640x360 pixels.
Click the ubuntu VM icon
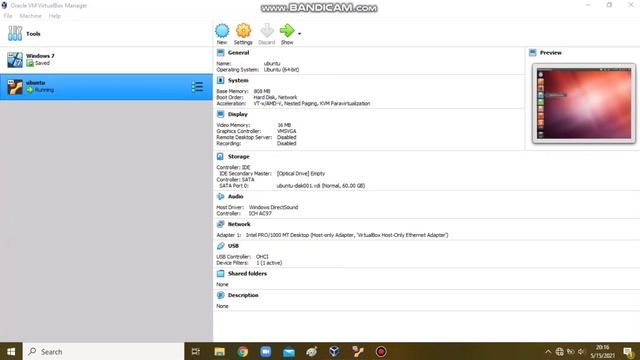tap(15, 87)
